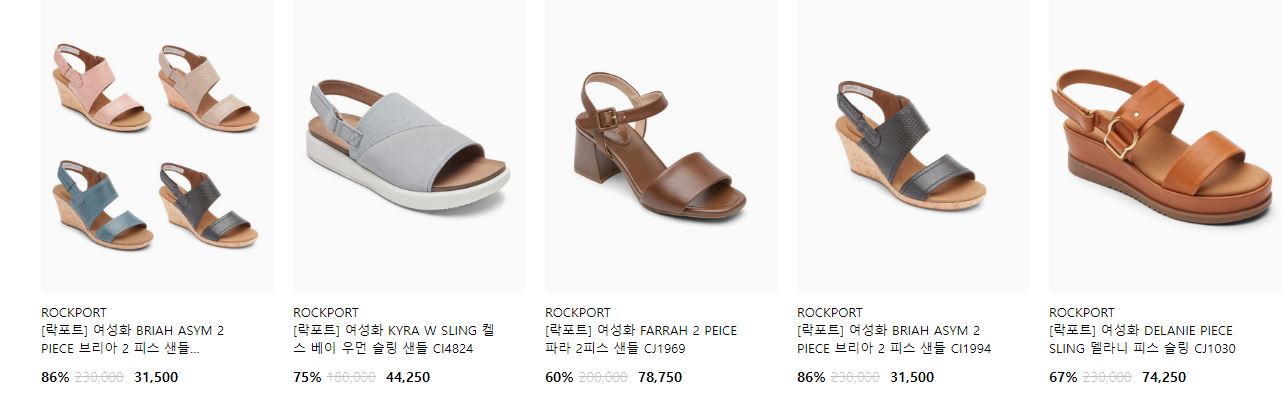Open the gray KYRA W SLING sandal image
The width and height of the screenshot is (1286, 402).
(409, 146)
